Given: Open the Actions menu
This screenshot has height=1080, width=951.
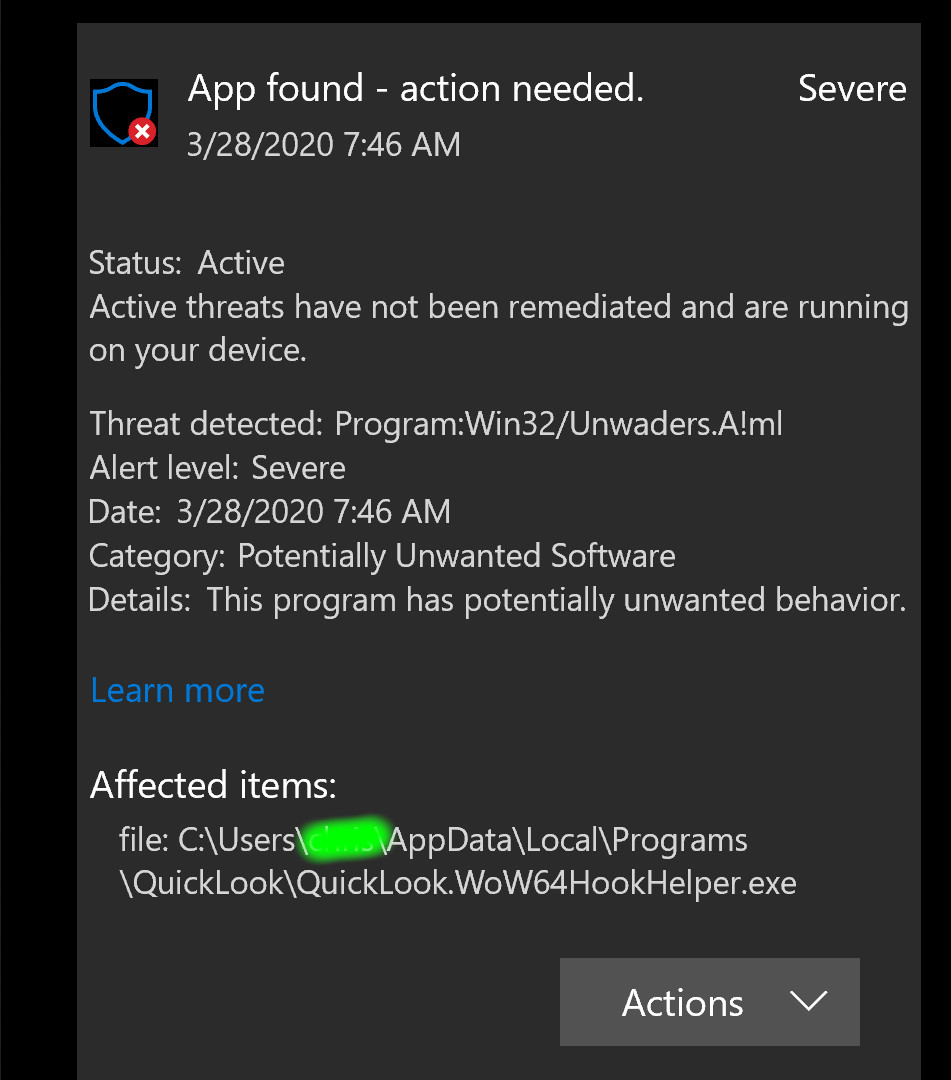Looking at the screenshot, I should pos(709,1002).
